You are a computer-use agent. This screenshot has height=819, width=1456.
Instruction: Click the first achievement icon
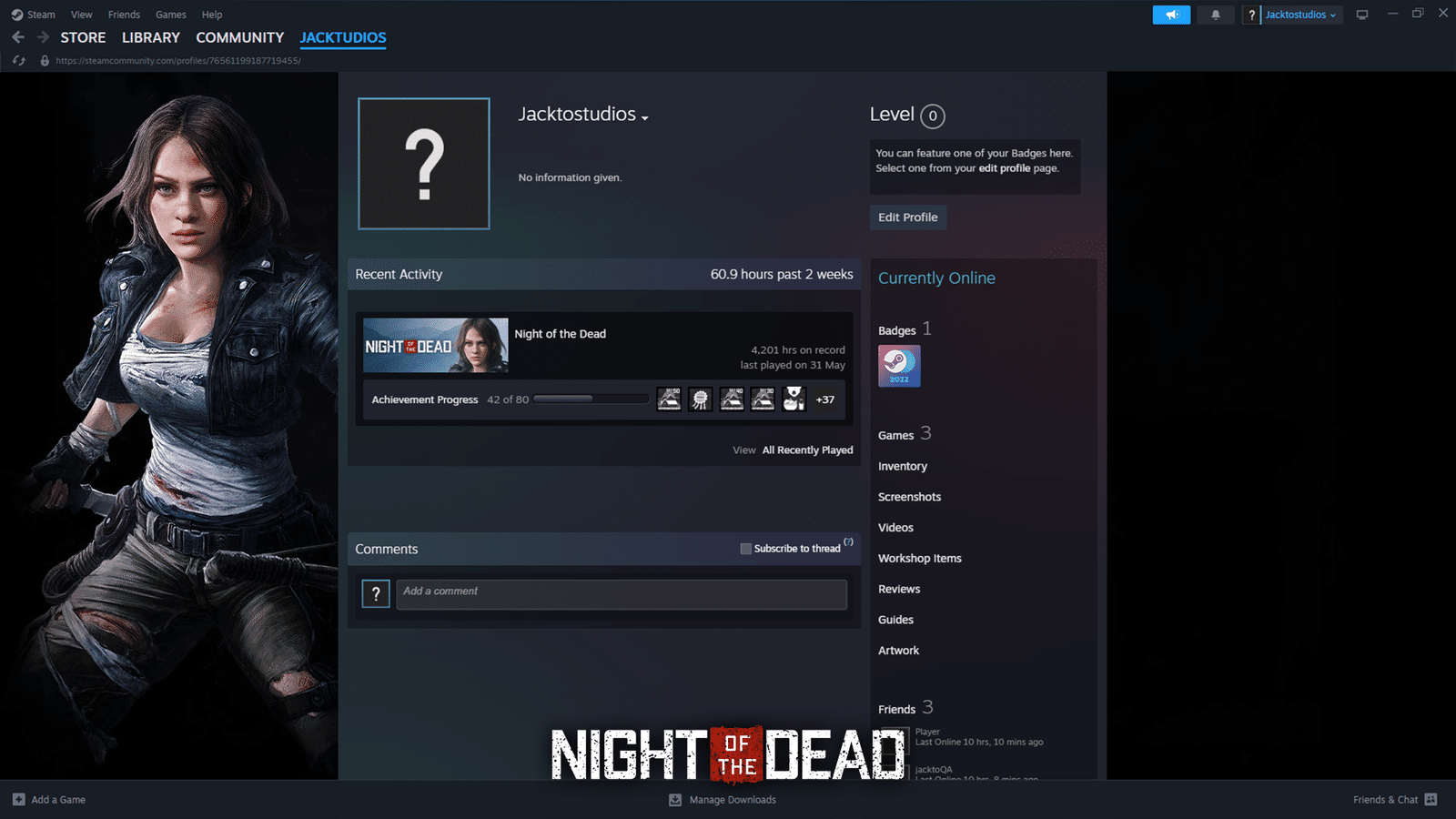[x=669, y=399]
